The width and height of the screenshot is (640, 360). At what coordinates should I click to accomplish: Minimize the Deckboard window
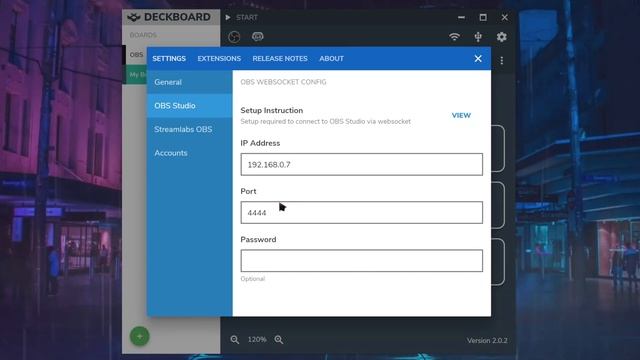tap(461, 18)
